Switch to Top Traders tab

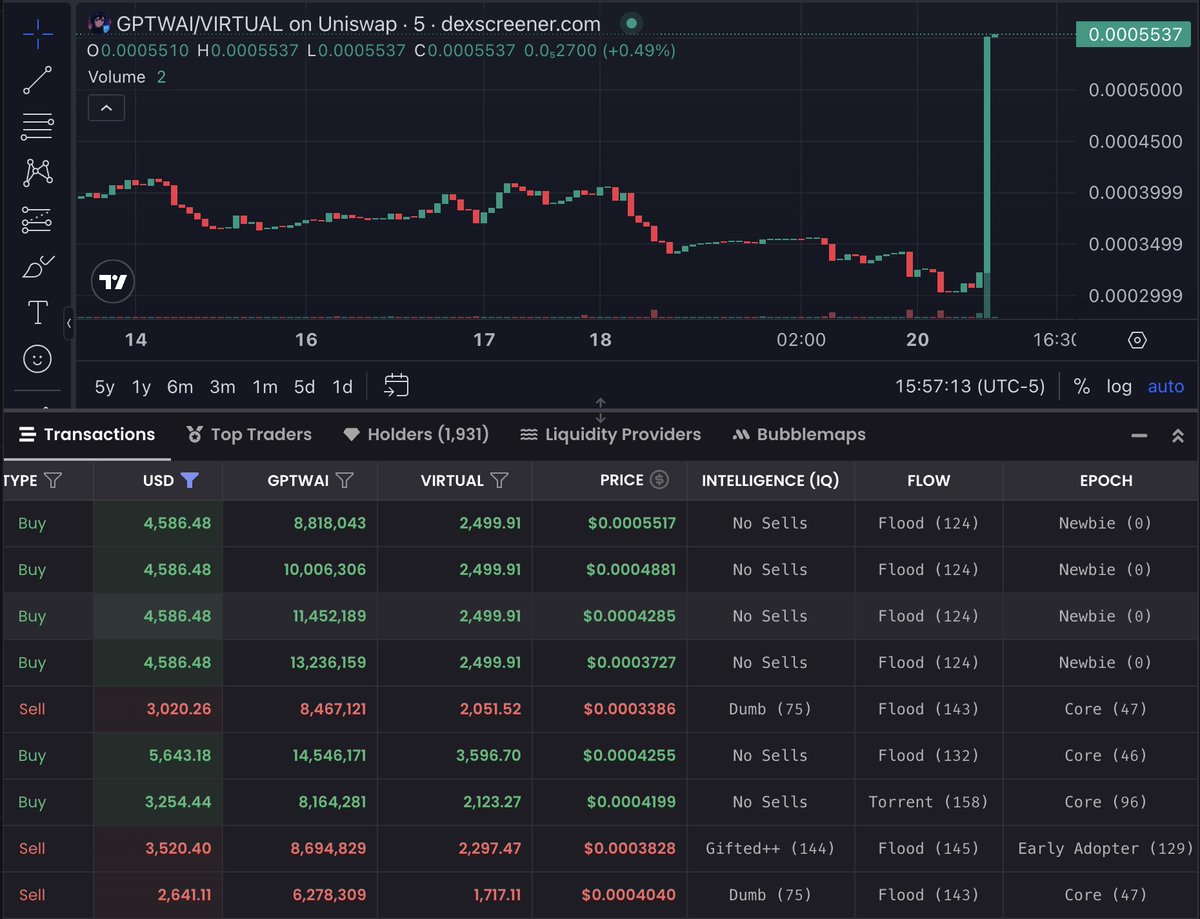click(x=249, y=434)
